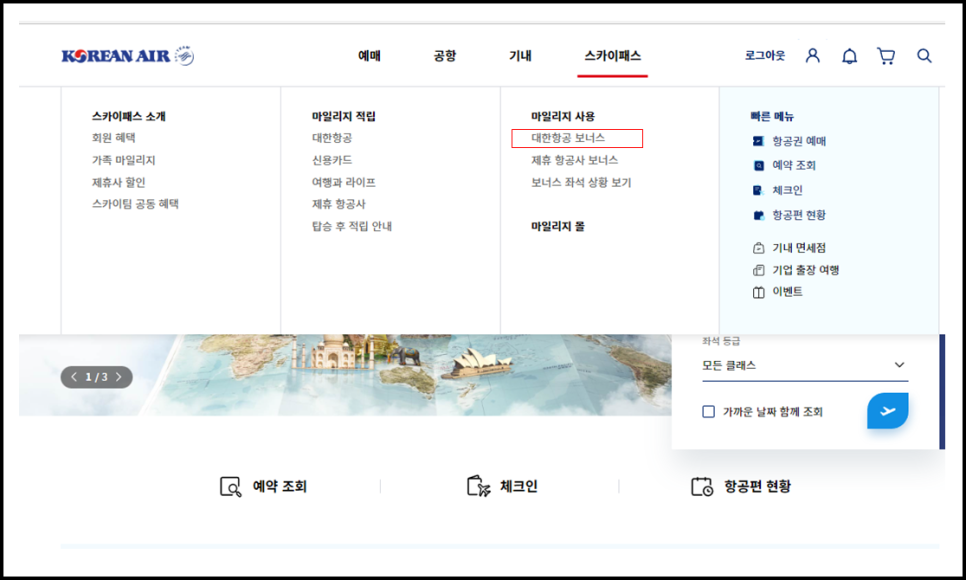Click the 항공권 예매 quick menu icon
The height and width of the screenshot is (580, 966).
coord(758,141)
